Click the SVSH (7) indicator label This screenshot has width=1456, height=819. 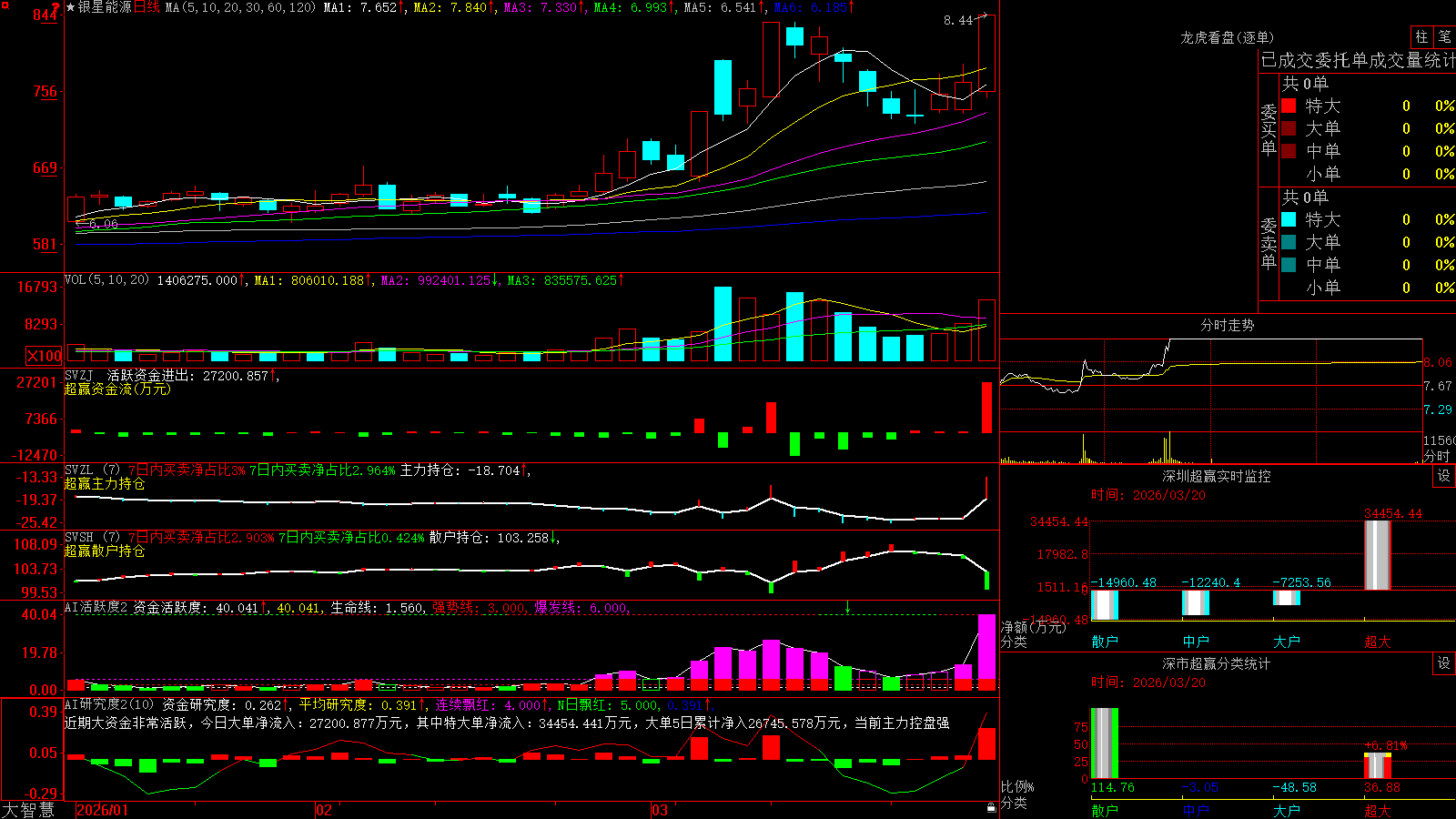pos(93,538)
